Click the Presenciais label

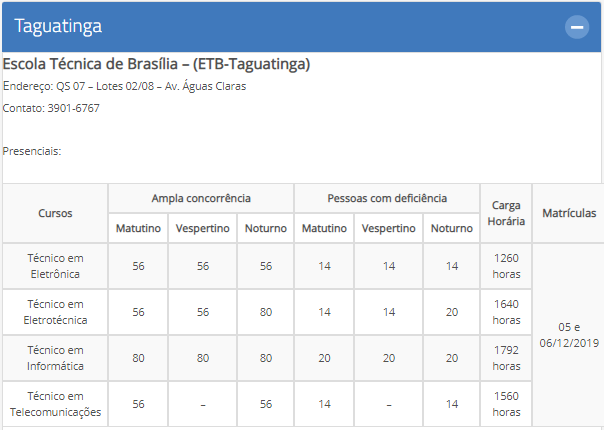tap(32, 151)
